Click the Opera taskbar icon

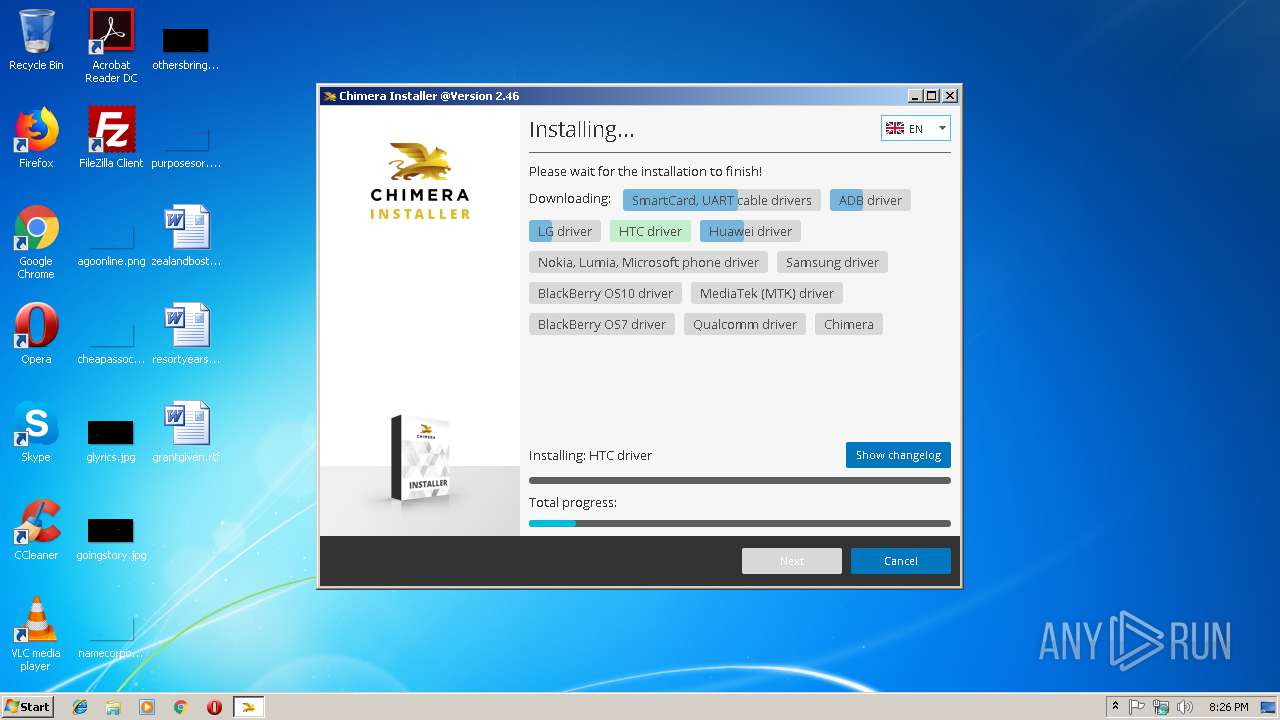214,707
